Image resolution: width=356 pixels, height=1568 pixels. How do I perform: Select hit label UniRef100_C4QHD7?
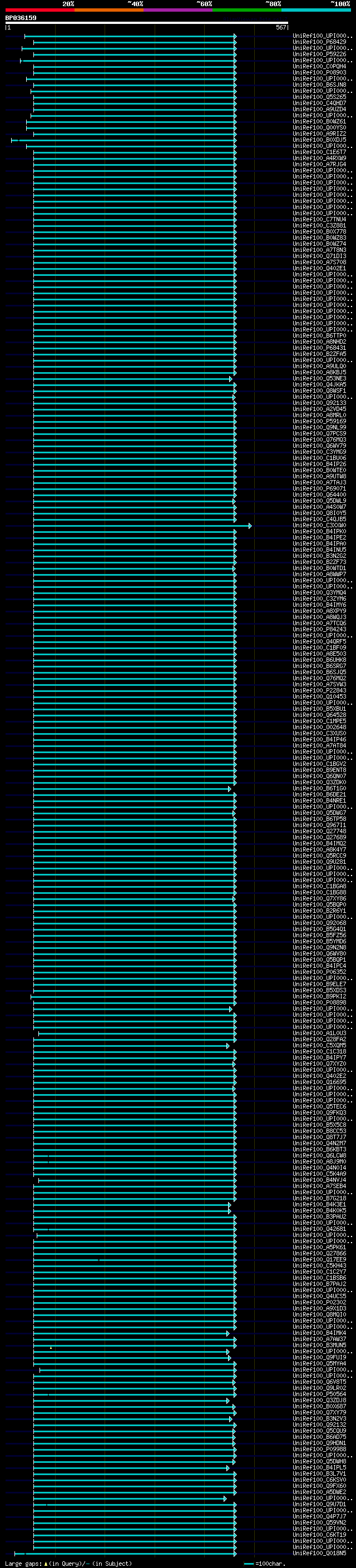tap(319, 103)
